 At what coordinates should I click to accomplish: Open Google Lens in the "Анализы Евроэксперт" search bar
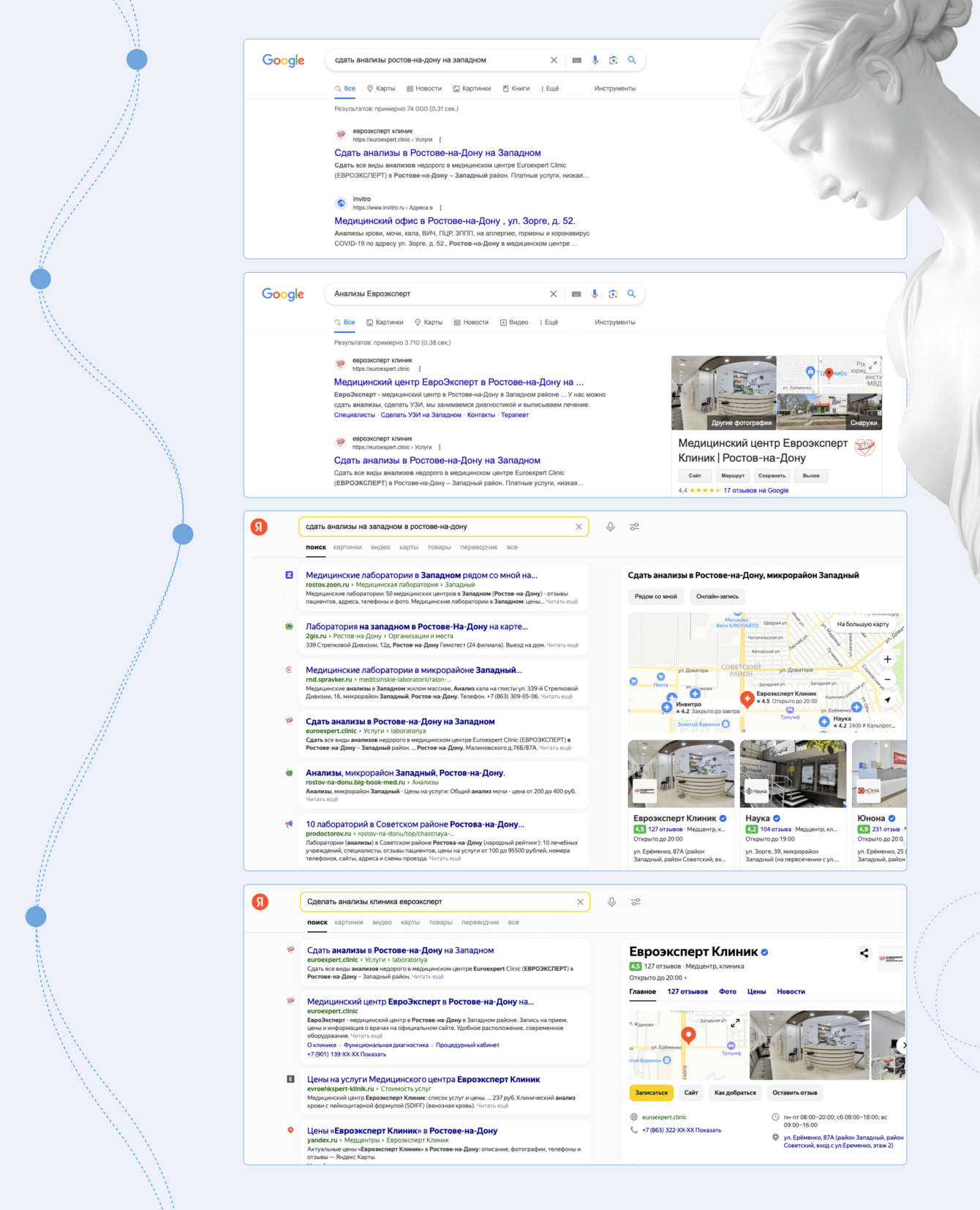click(613, 293)
